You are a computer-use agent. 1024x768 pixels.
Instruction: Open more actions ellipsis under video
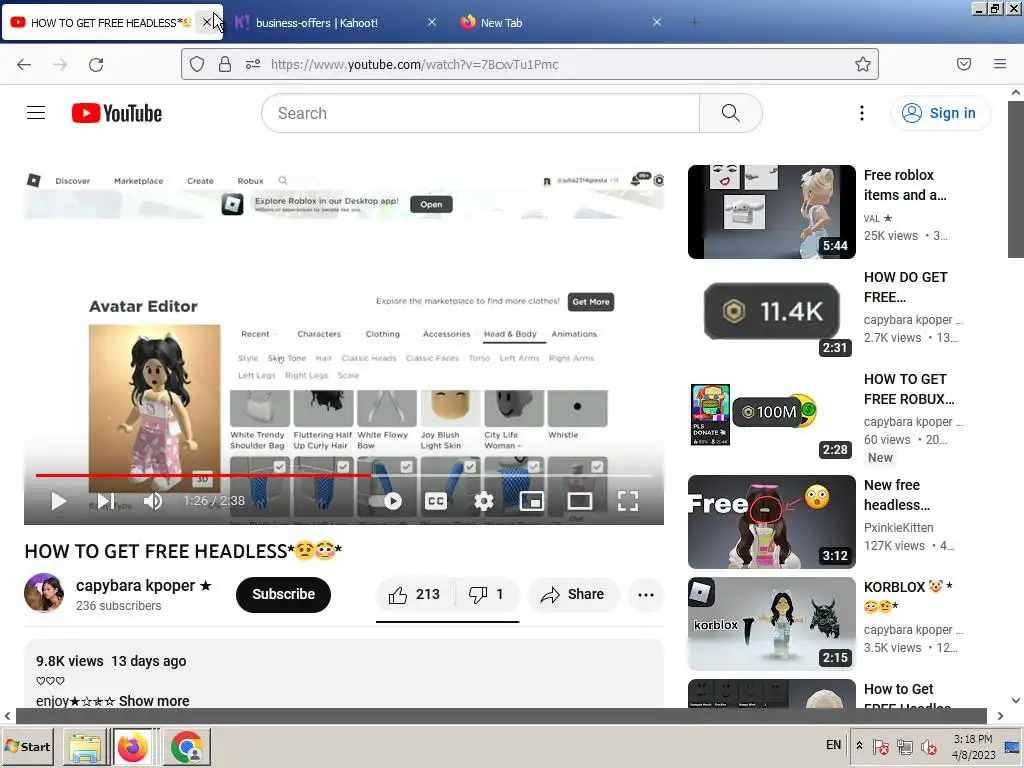coord(646,594)
